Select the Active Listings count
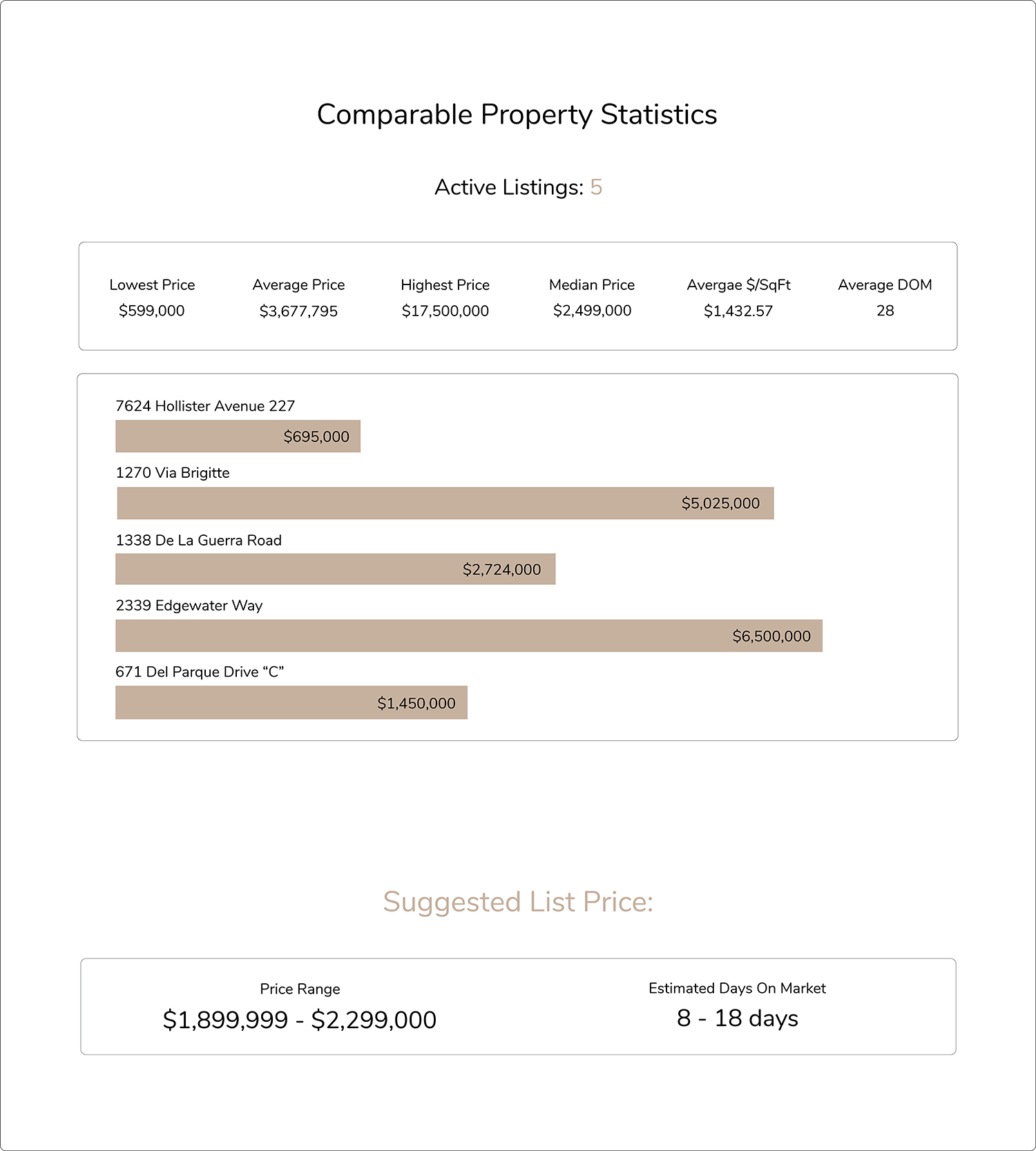 coord(596,187)
